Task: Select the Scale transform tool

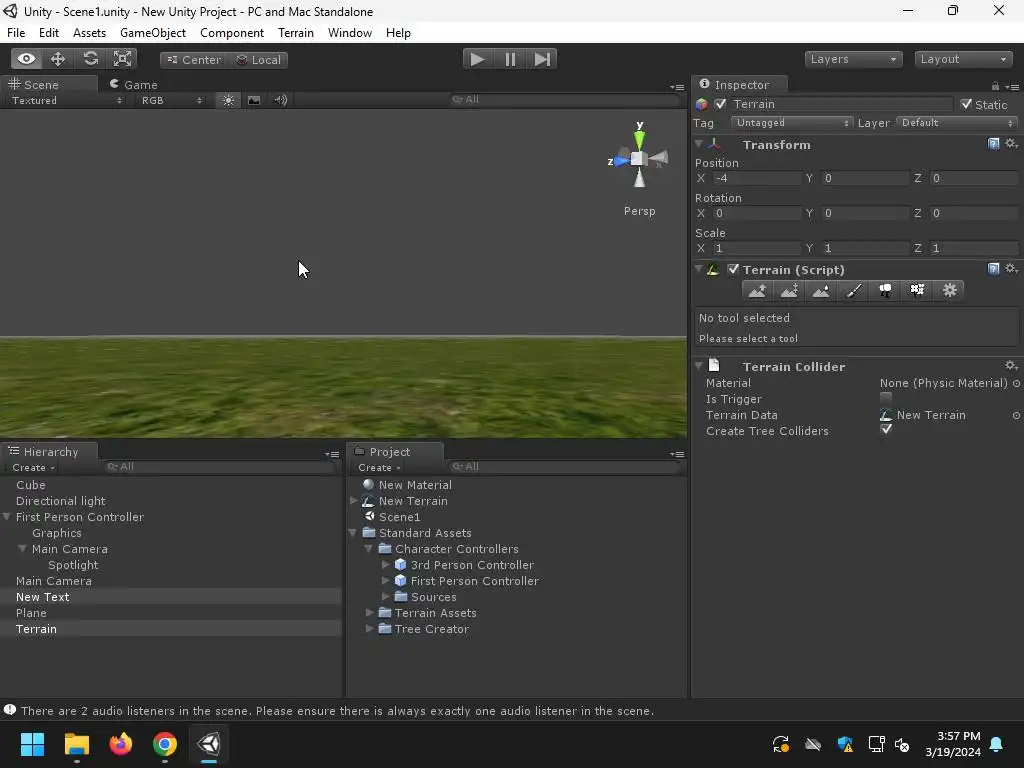Action: pyautogui.click(x=122, y=59)
